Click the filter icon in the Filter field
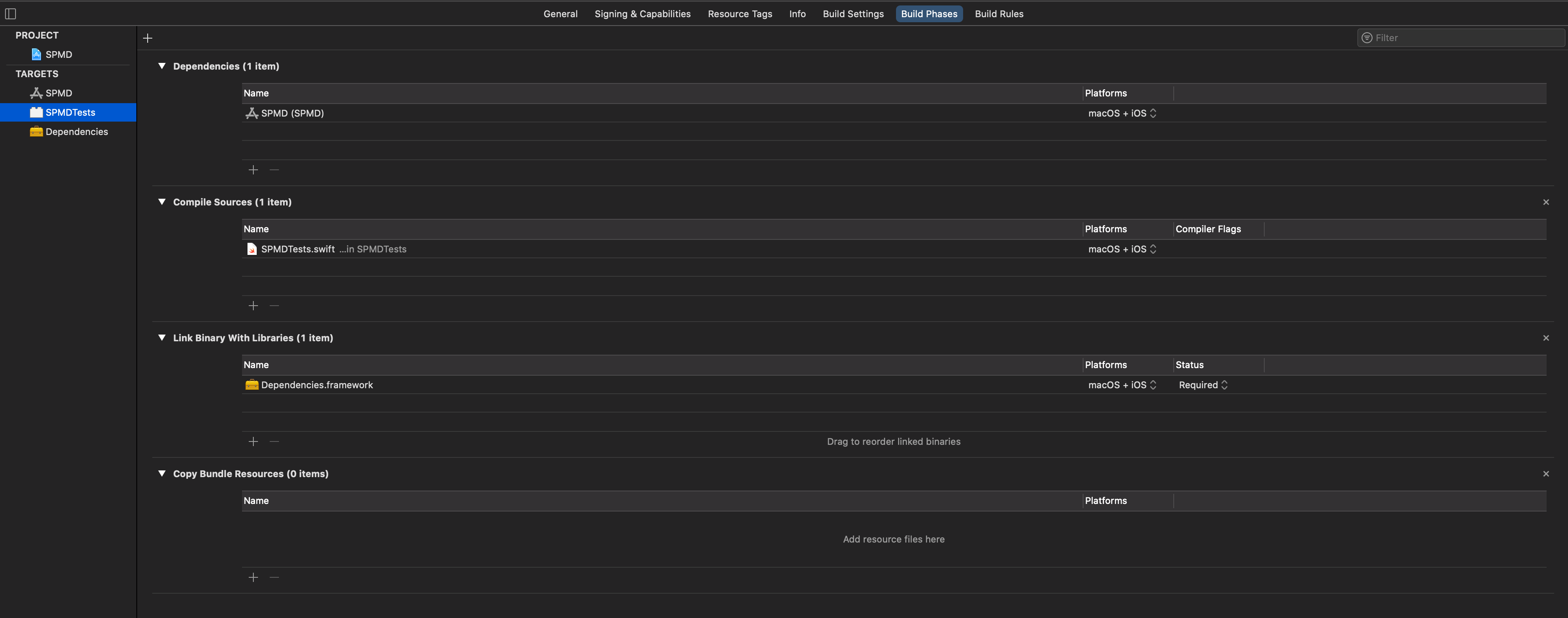Viewport: 1568px width, 618px height. (x=1367, y=38)
